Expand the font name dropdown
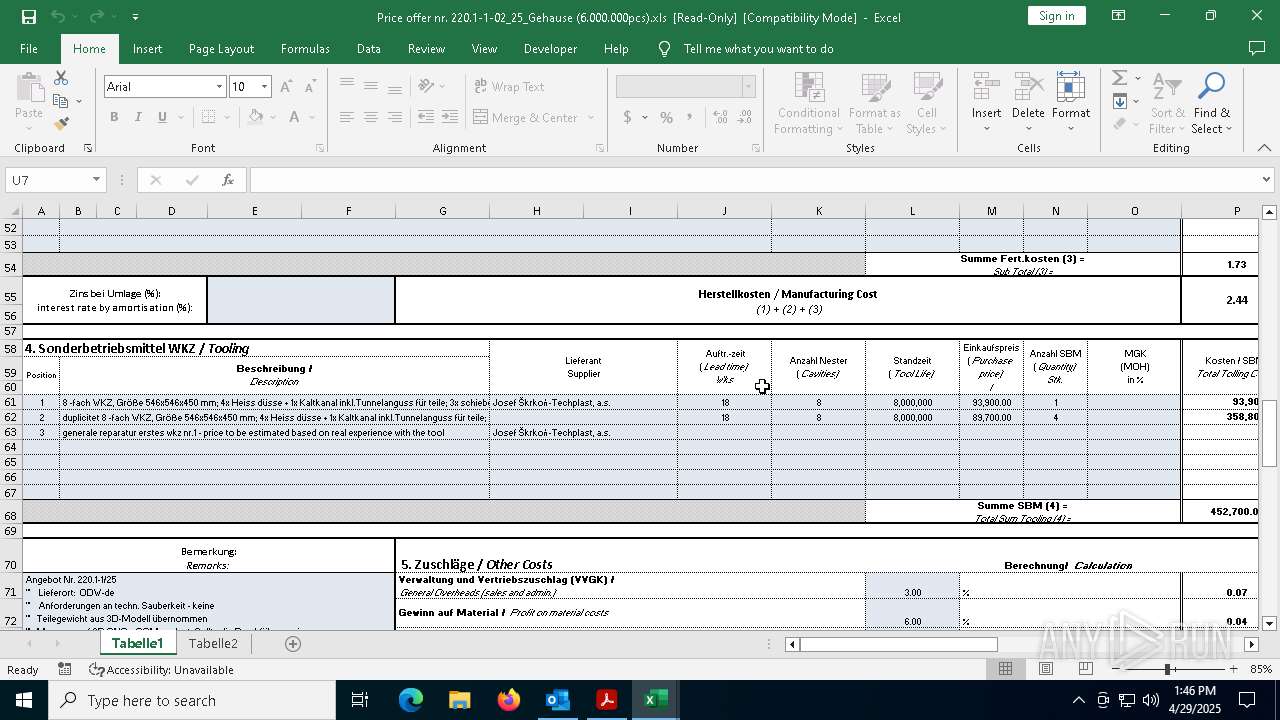 pyautogui.click(x=219, y=87)
